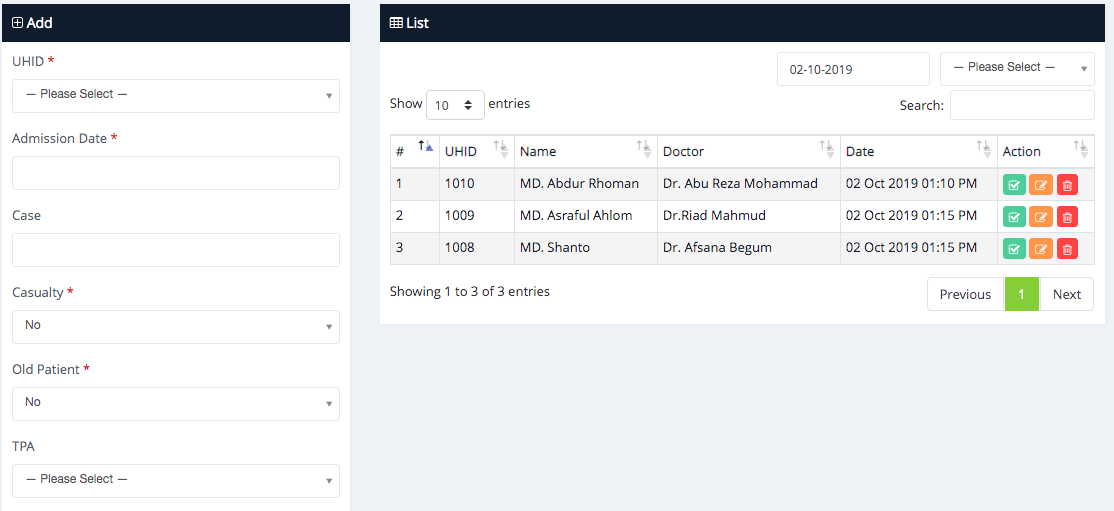Screen dimensions: 1114x511
Task: Open the Casualty dropdown
Action: (175, 326)
